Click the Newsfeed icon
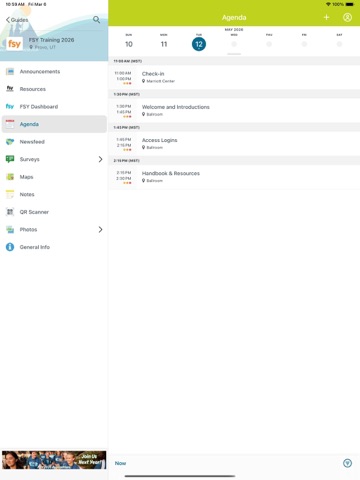Image resolution: width=360 pixels, height=480 pixels. pos(10,142)
